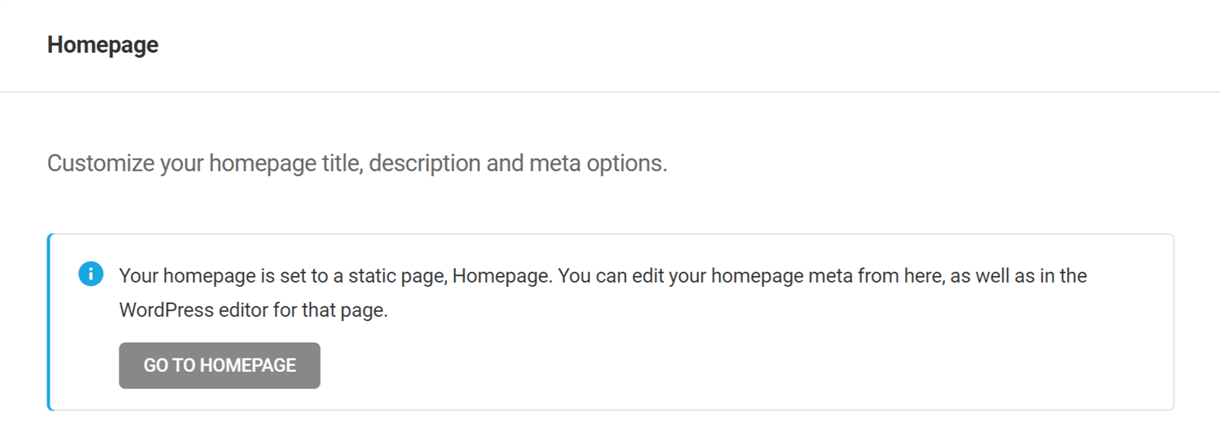
Task: Click empty notice area right of GO TO HOMEPAGE
Action: click(x=700, y=366)
